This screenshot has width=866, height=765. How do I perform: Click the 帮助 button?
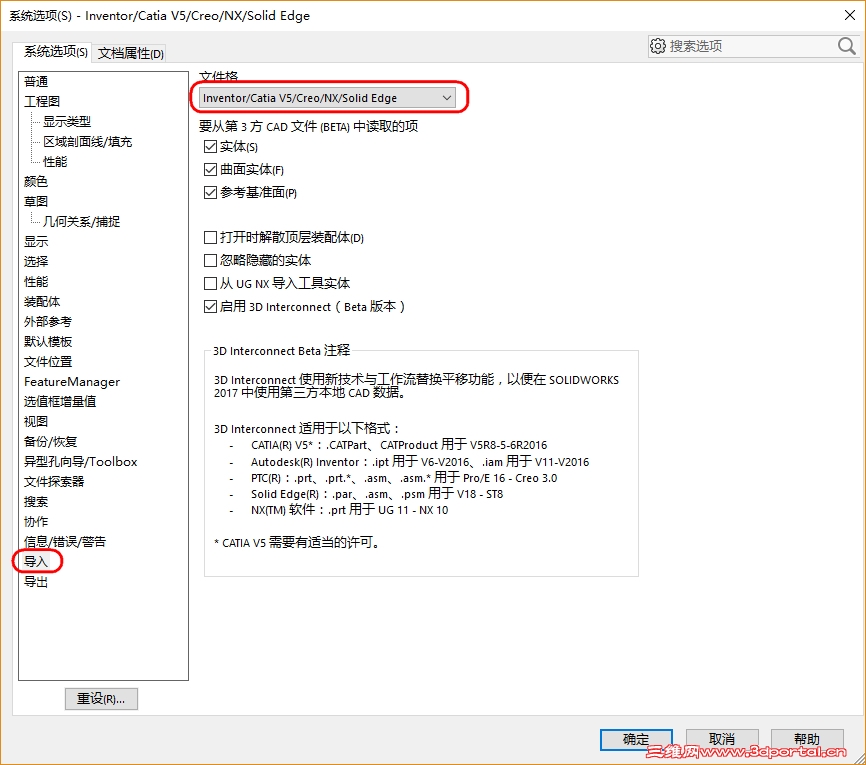point(807,739)
